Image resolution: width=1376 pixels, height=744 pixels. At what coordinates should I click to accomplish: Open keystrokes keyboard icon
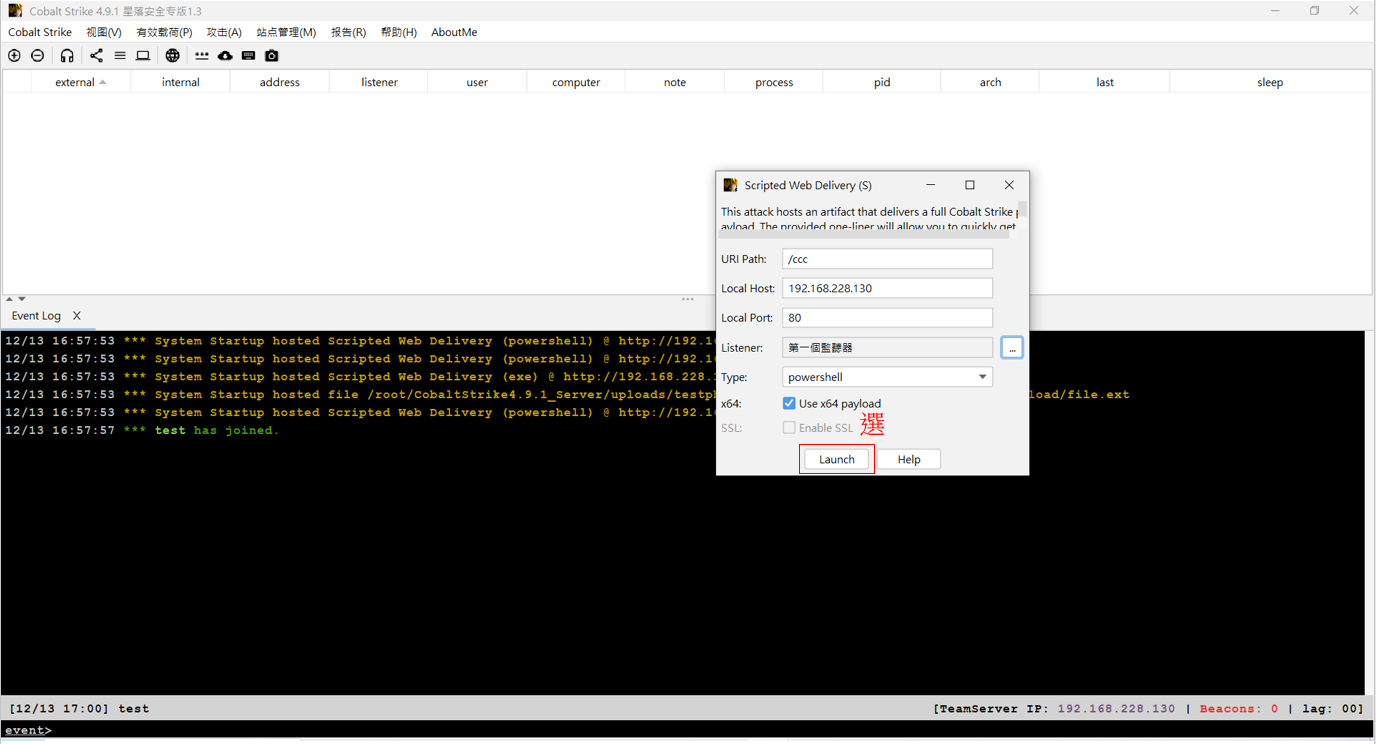coord(248,56)
